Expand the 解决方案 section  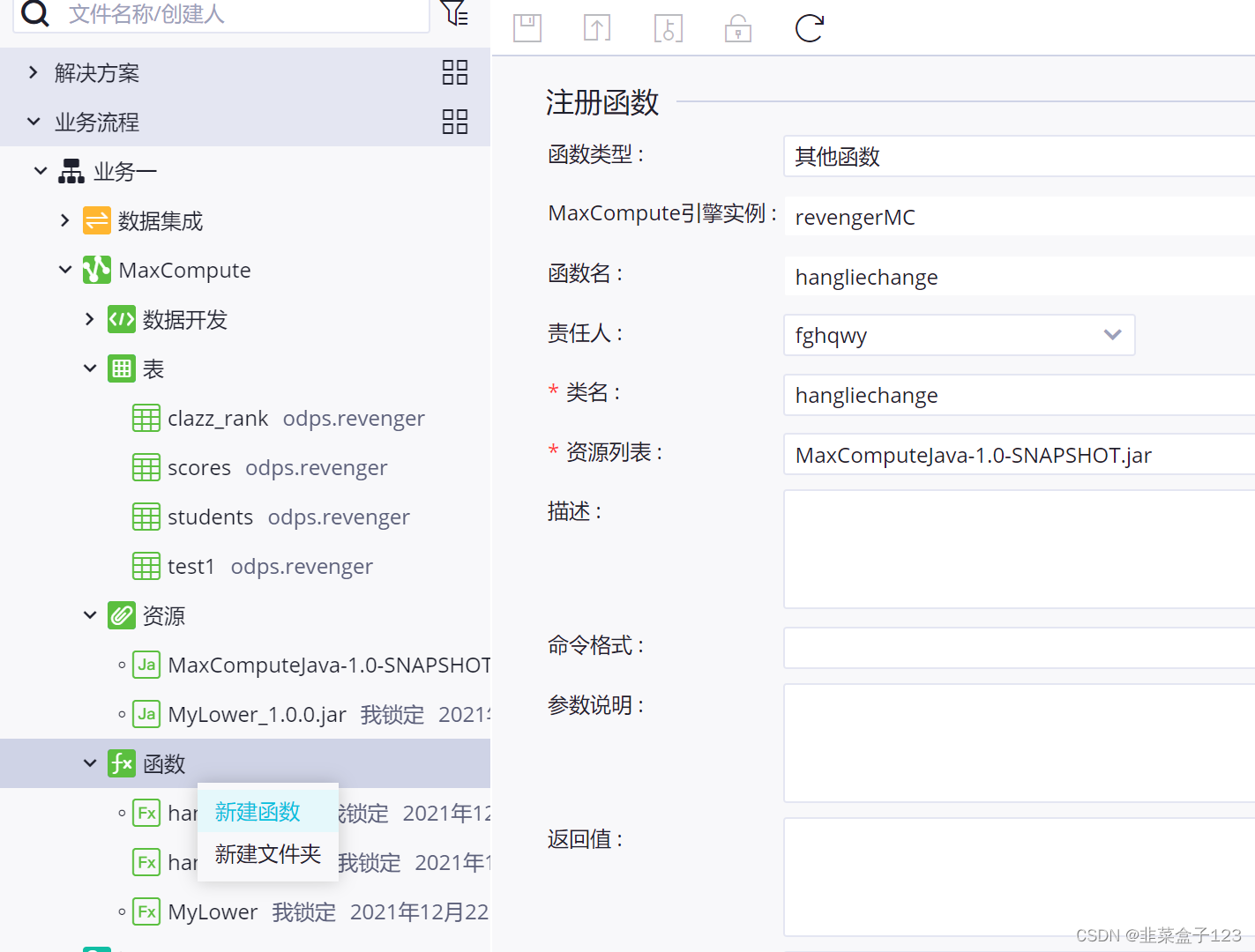point(34,72)
